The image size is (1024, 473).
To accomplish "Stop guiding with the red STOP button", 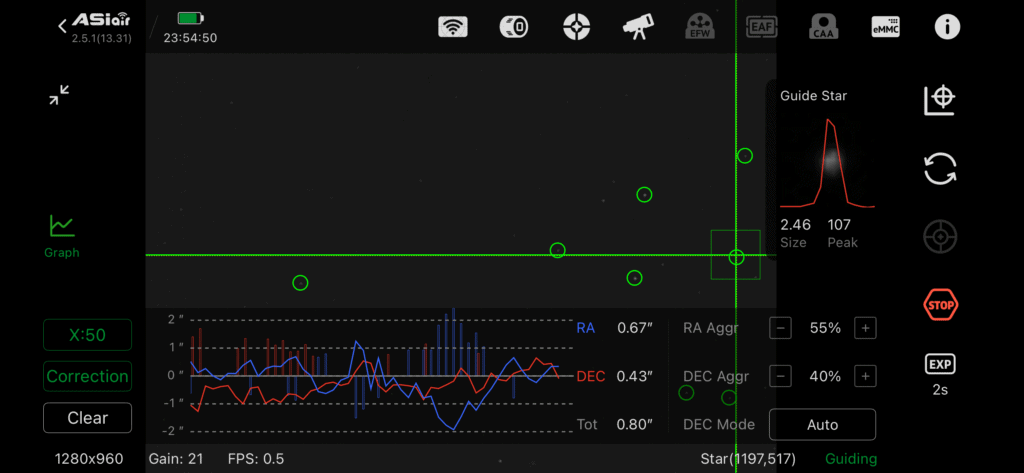I will pyautogui.click(x=940, y=304).
